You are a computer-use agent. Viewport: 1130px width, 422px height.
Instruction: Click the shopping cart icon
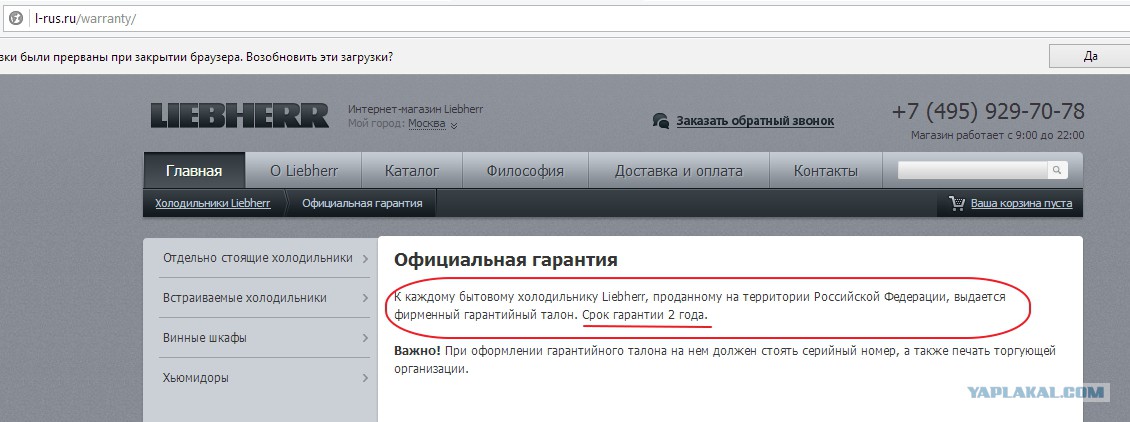[957, 203]
